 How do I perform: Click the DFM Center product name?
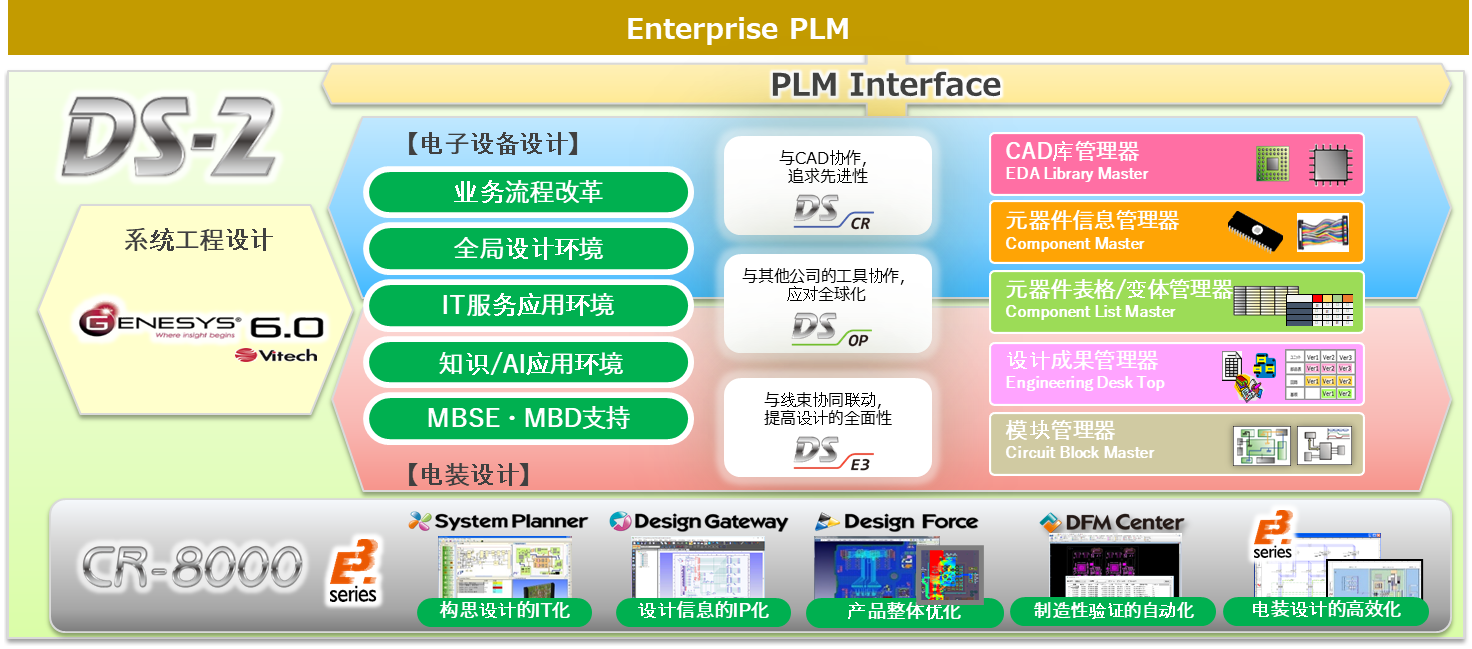(1124, 522)
